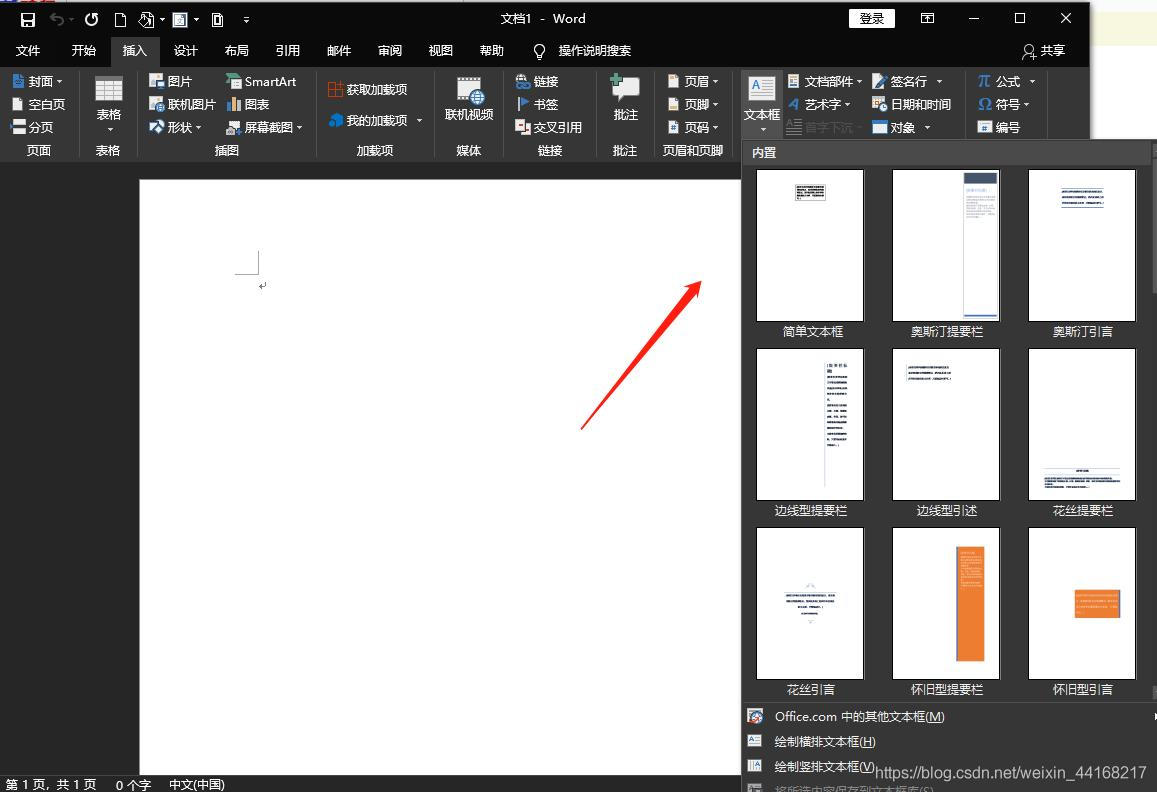The width and height of the screenshot is (1157, 792).
Task: Click the Save icon in the quick access toolbar
Action: (x=28, y=19)
